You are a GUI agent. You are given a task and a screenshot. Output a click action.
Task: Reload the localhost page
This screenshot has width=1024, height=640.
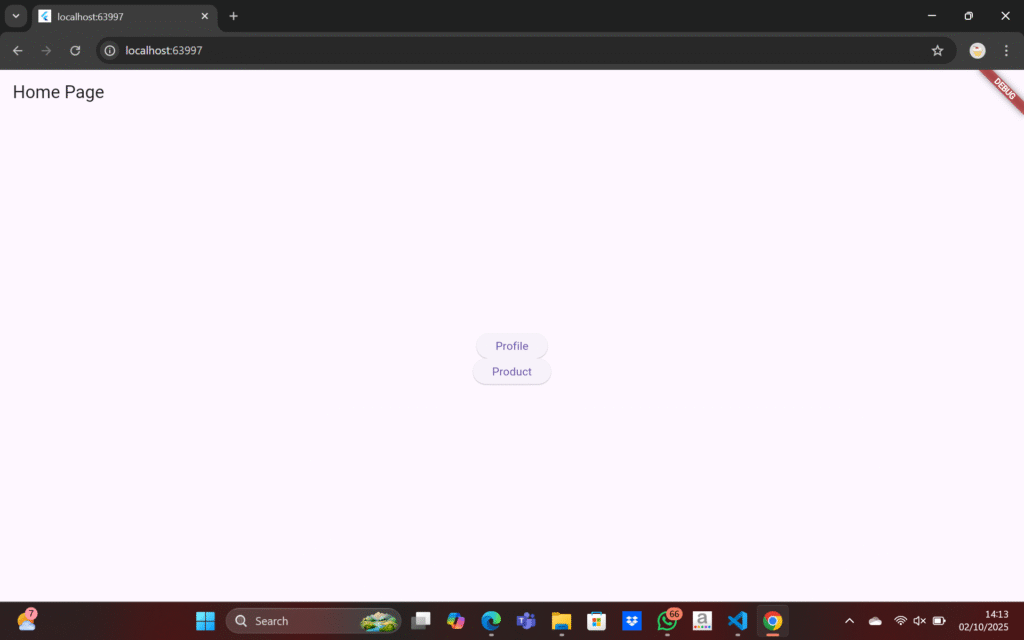click(x=75, y=51)
